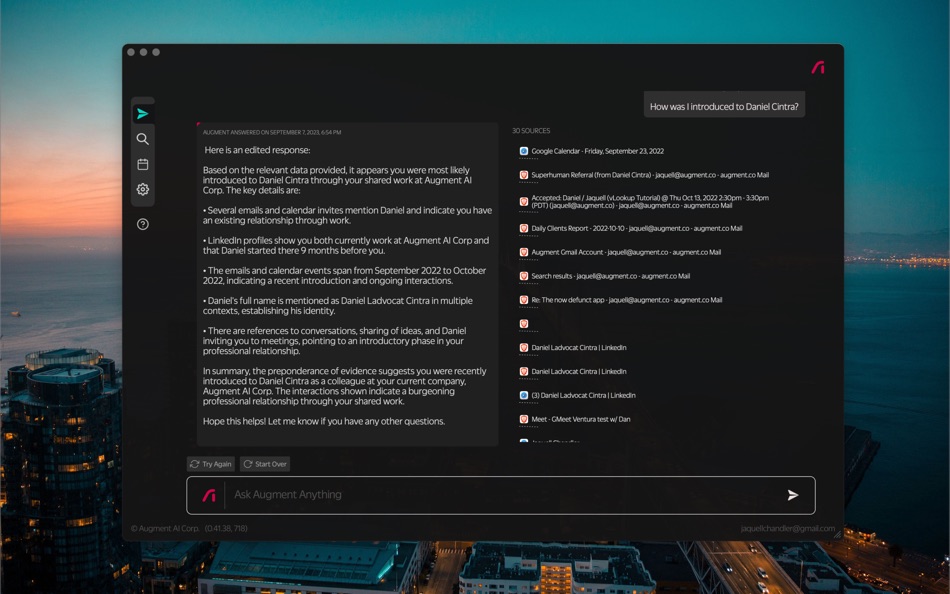Click icon beside Re: The now defunct app

point(524,299)
